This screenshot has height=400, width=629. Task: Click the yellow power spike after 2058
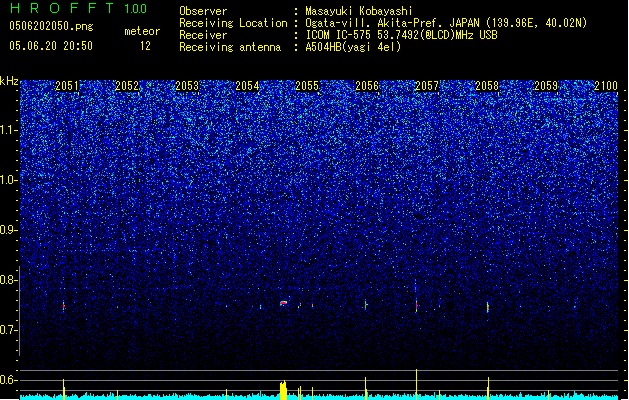tap(488, 388)
